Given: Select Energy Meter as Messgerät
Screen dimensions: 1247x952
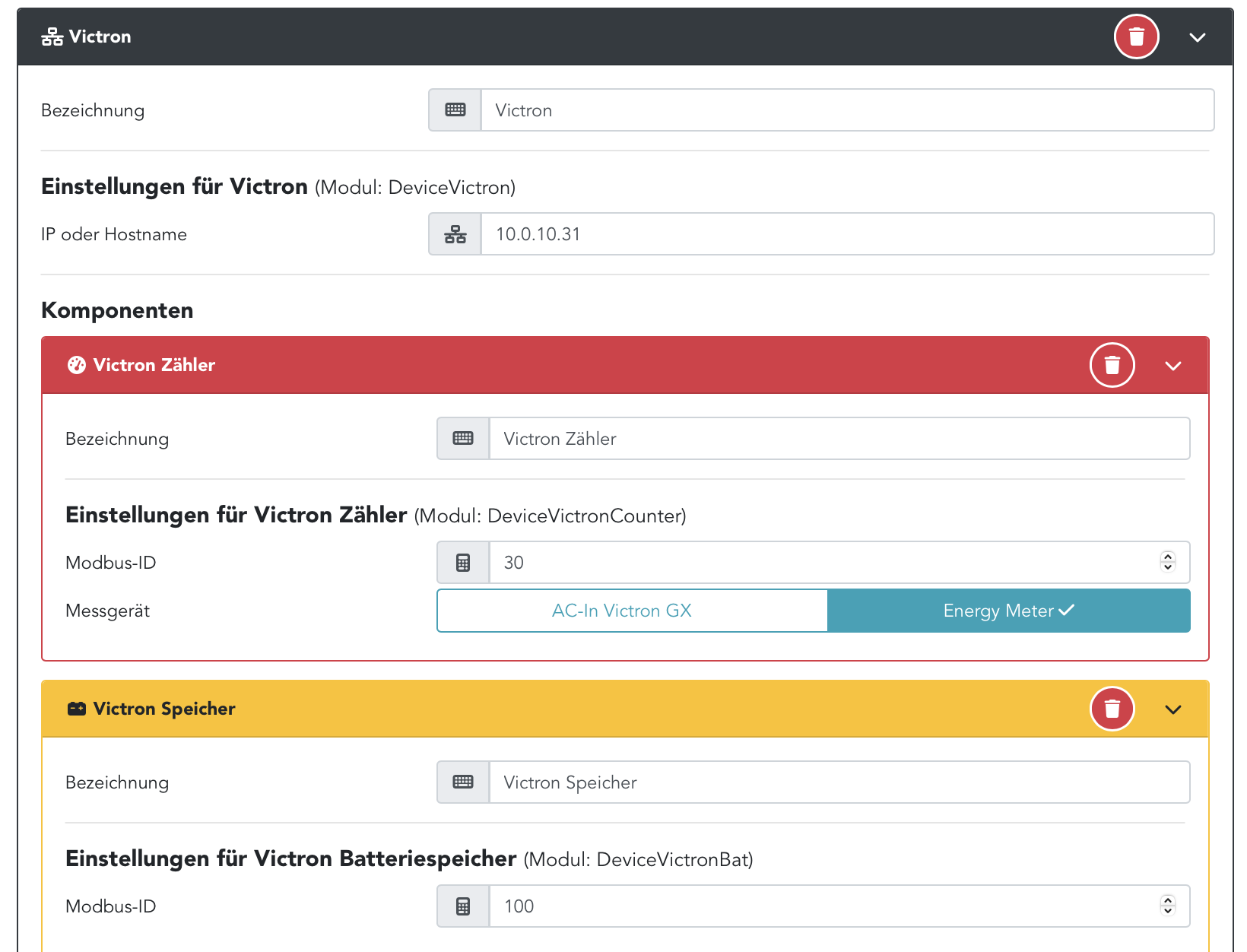Looking at the screenshot, I should [1008, 611].
